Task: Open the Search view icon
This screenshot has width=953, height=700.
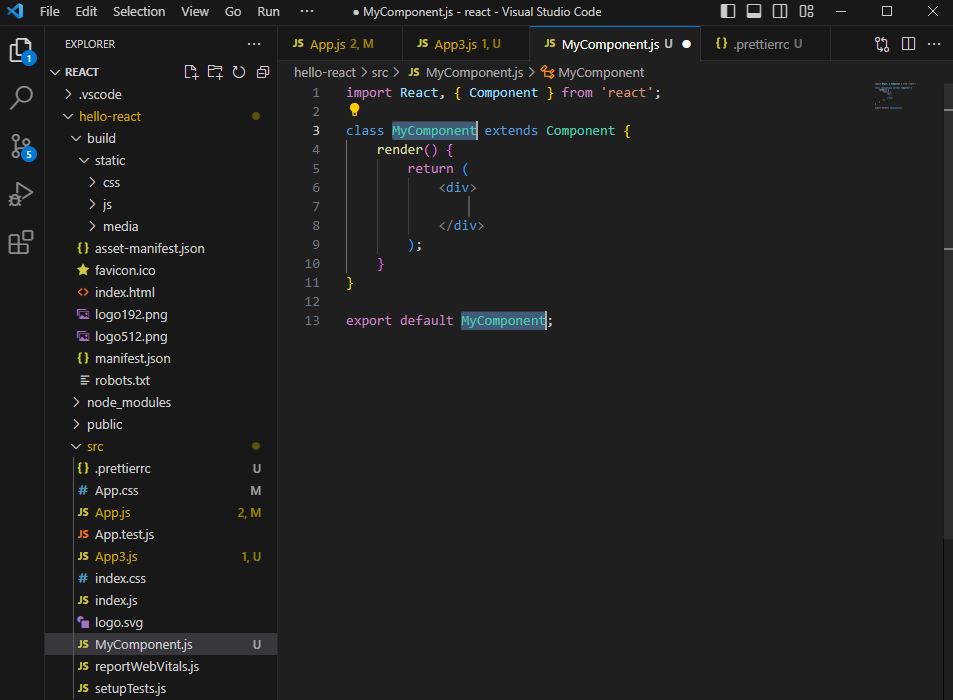Action: pos(22,97)
